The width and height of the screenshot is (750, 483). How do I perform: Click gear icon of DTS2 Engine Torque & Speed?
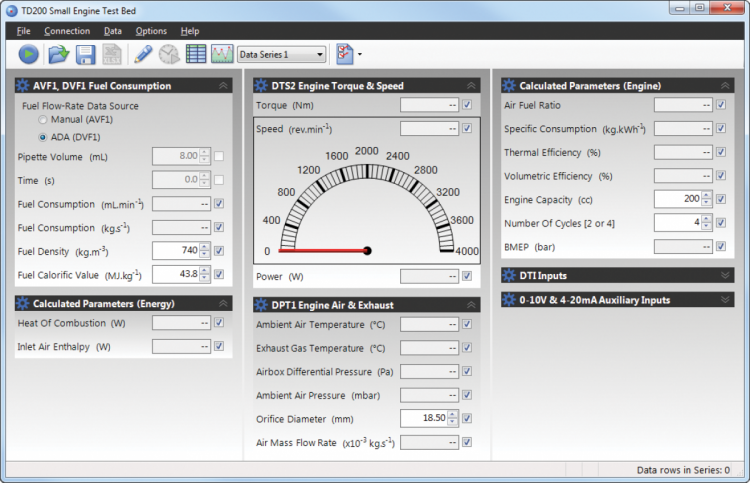coord(261,86)
